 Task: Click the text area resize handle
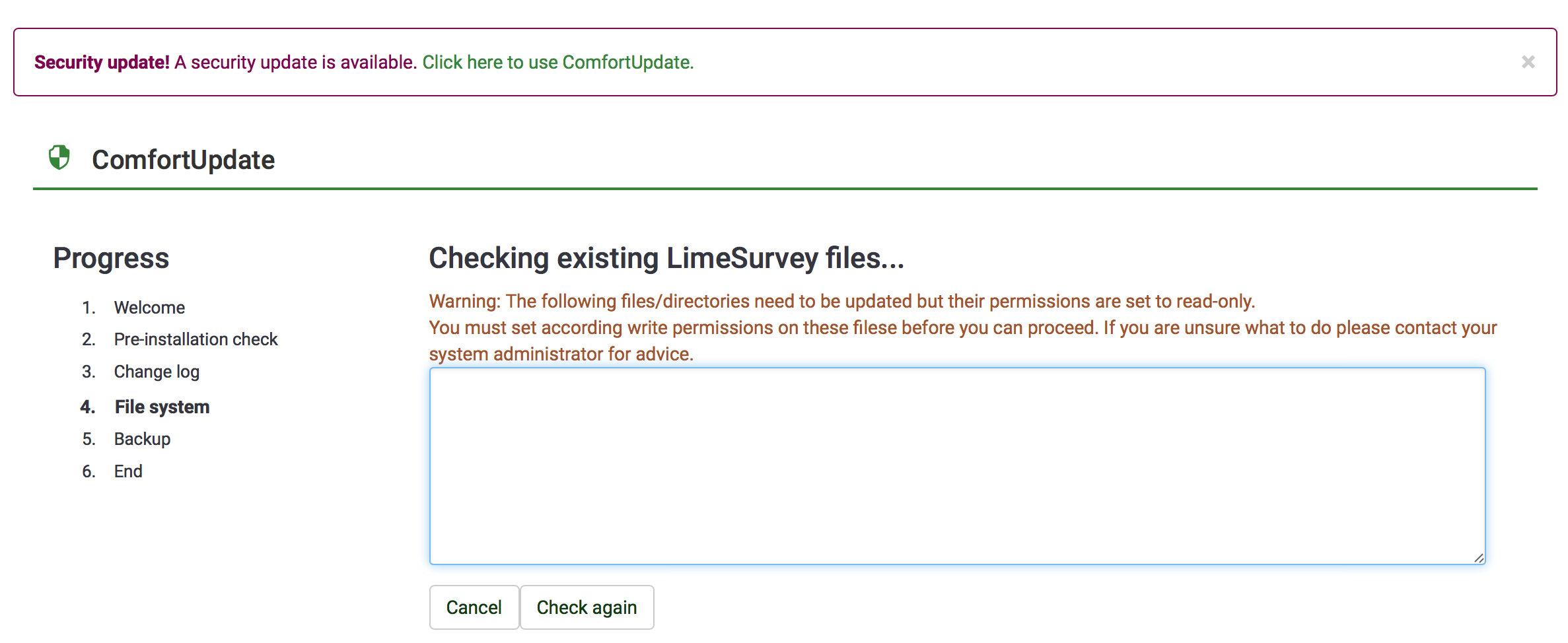pyautogui.click(x=1478, y=558)
